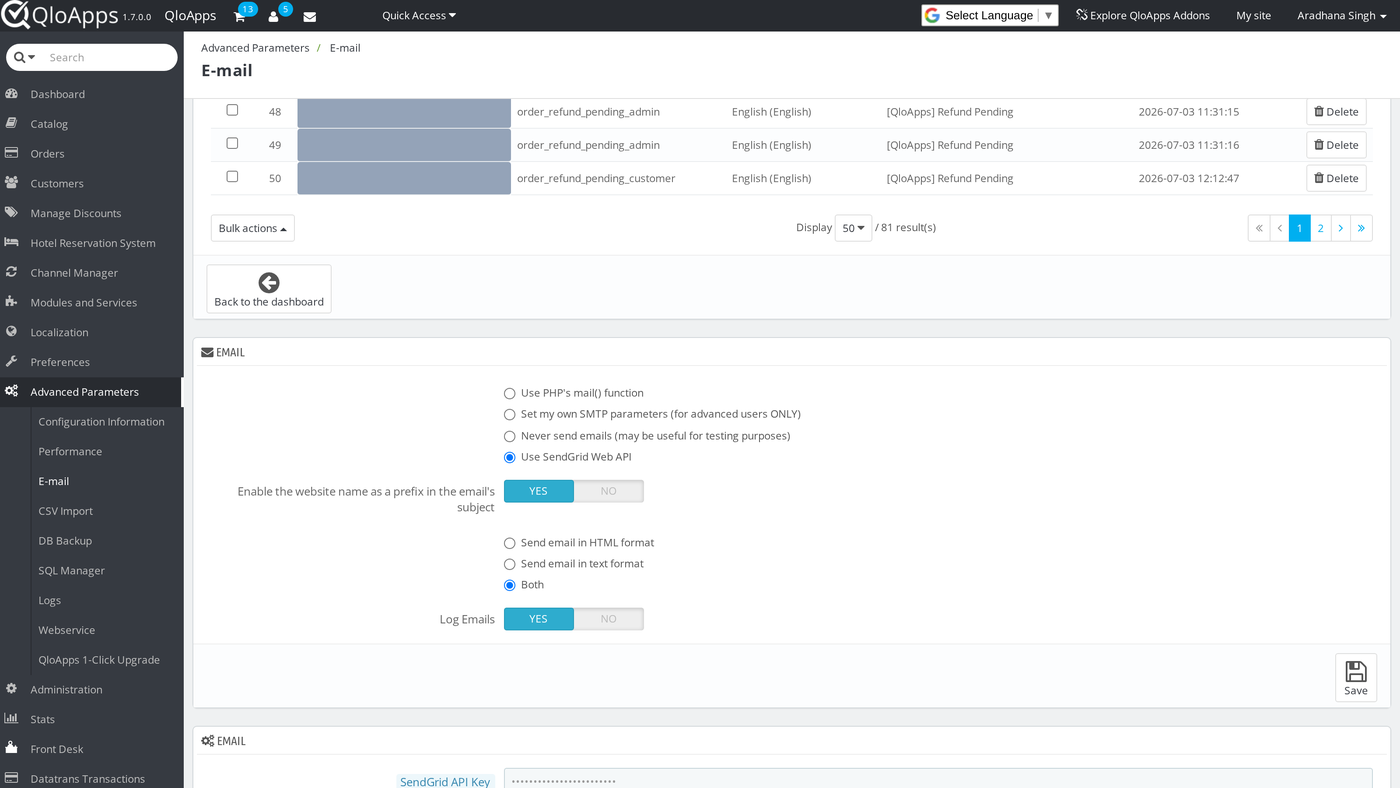Click the Hotel Reservation System bed icon
This screenshot has height=788, width=1400.
[x=12, y=243]
